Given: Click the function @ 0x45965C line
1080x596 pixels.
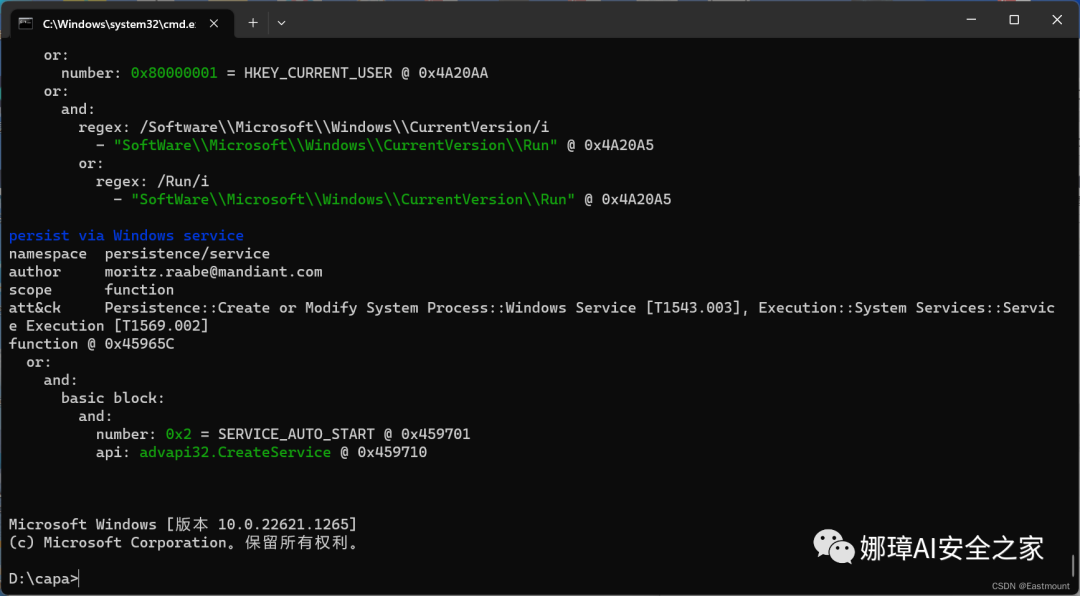Looking at the screenshot, I should point(92,344).
